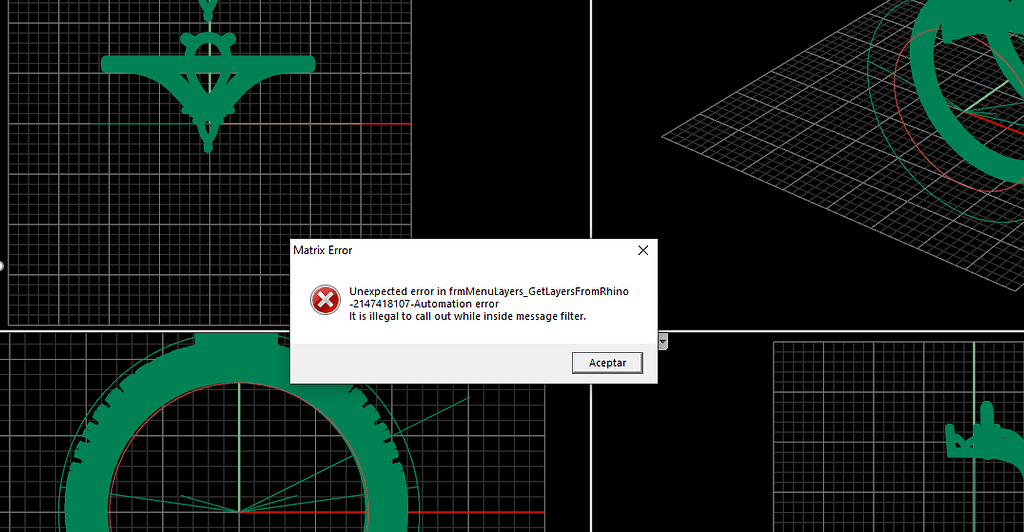The image size is (1024, 532).
Task: Click "It is illegal to call out" message
Action: 468,316
